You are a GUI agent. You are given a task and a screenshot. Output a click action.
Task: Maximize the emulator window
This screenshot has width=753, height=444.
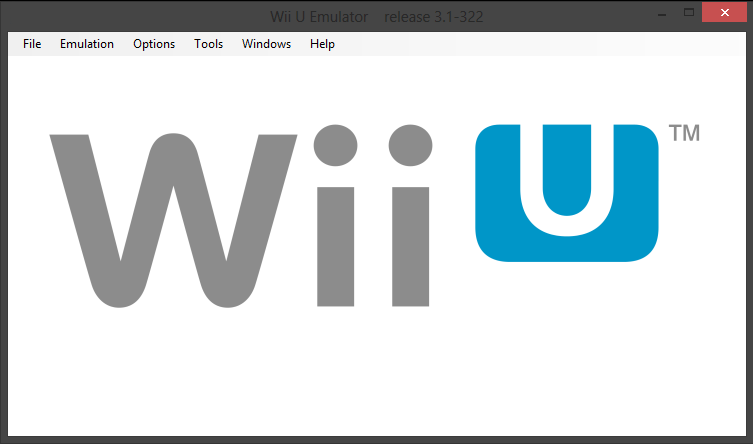tap(688, 14)
